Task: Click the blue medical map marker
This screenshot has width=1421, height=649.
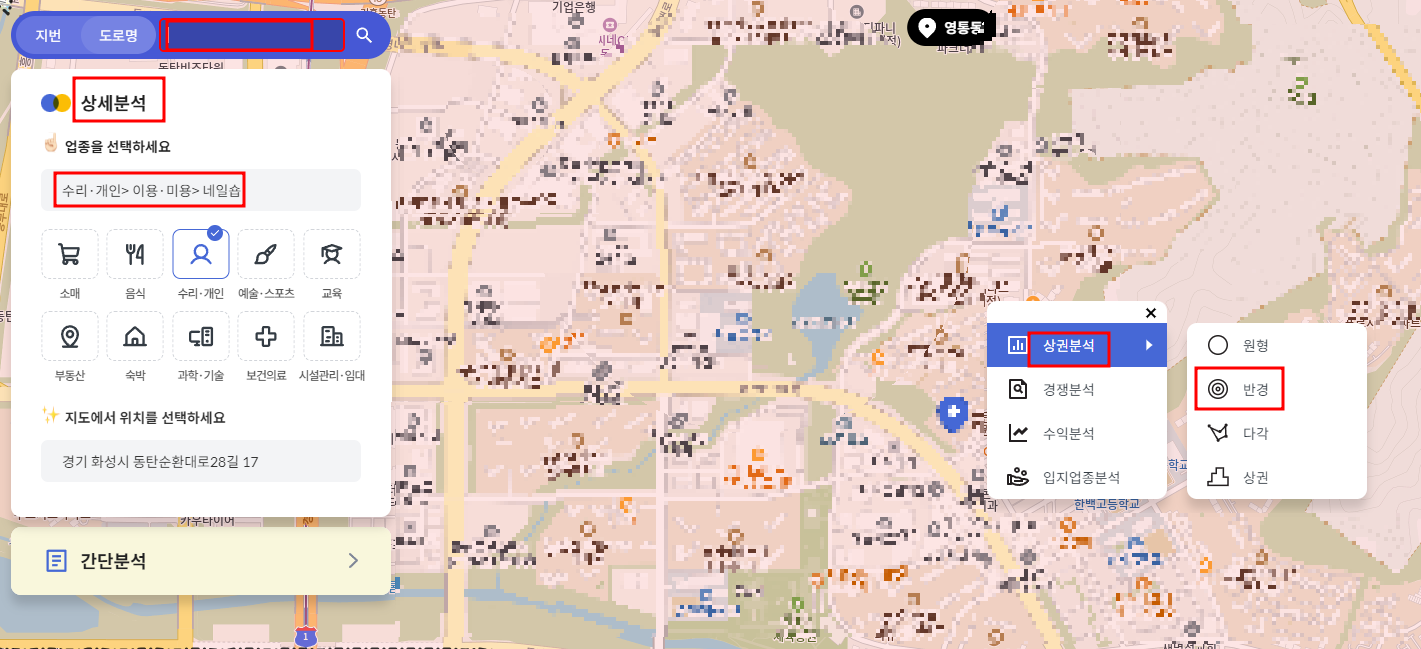Action: [x=953, y=414]
